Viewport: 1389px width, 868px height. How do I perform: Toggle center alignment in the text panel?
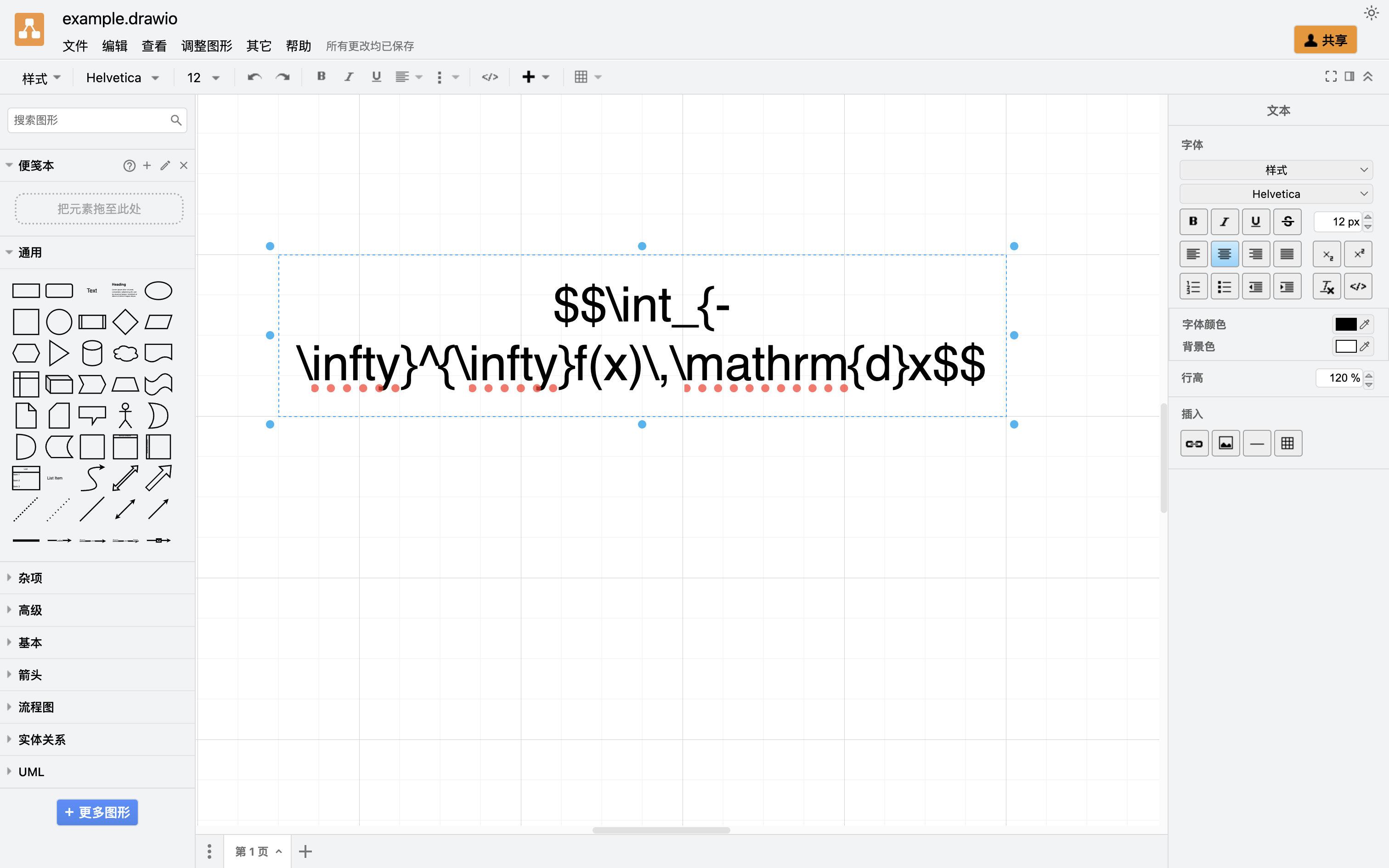click(1224, 254)
